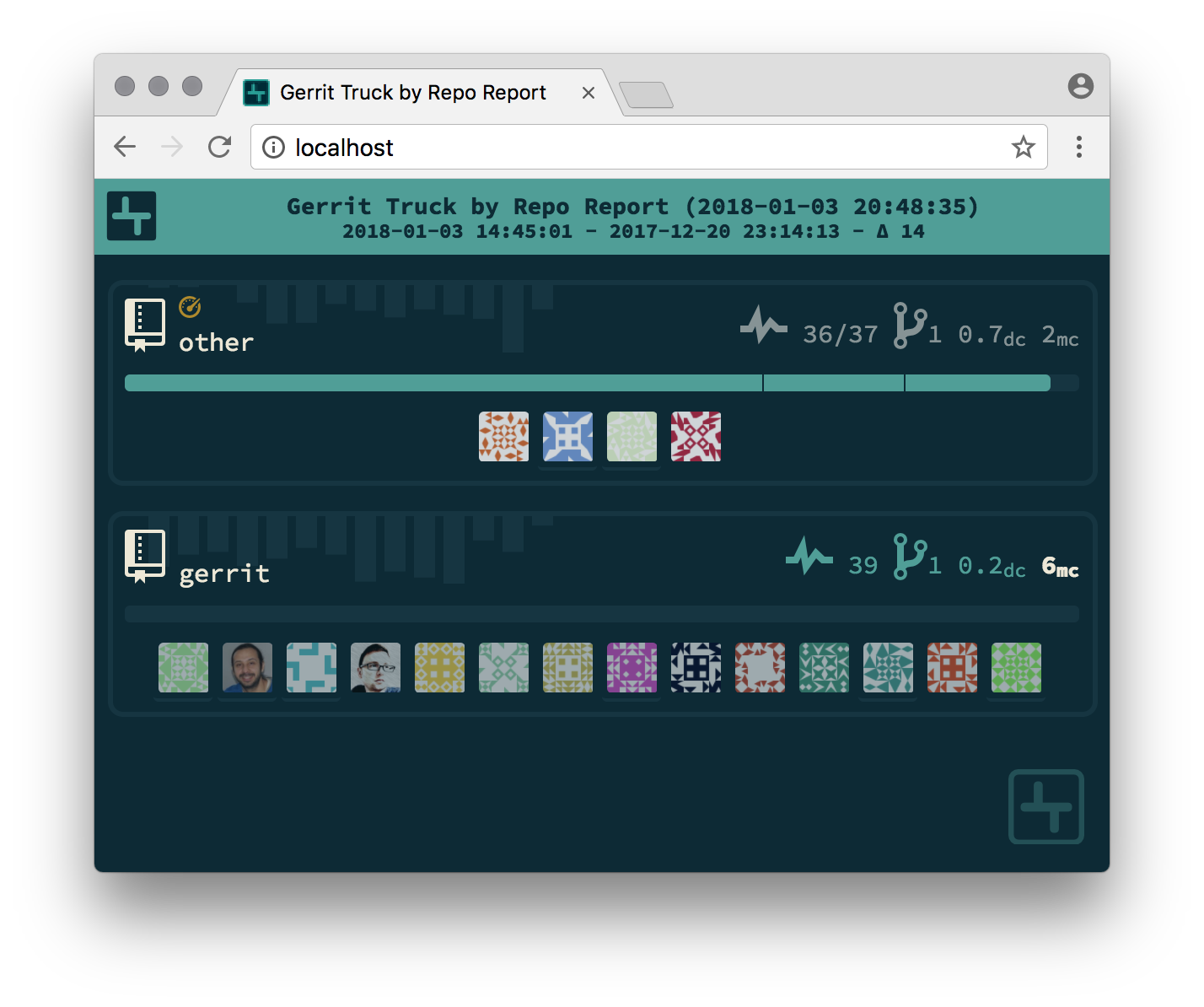The image size is (1204, 1007).
Task: Go back with browser back arrow
Action: [125, 147]
